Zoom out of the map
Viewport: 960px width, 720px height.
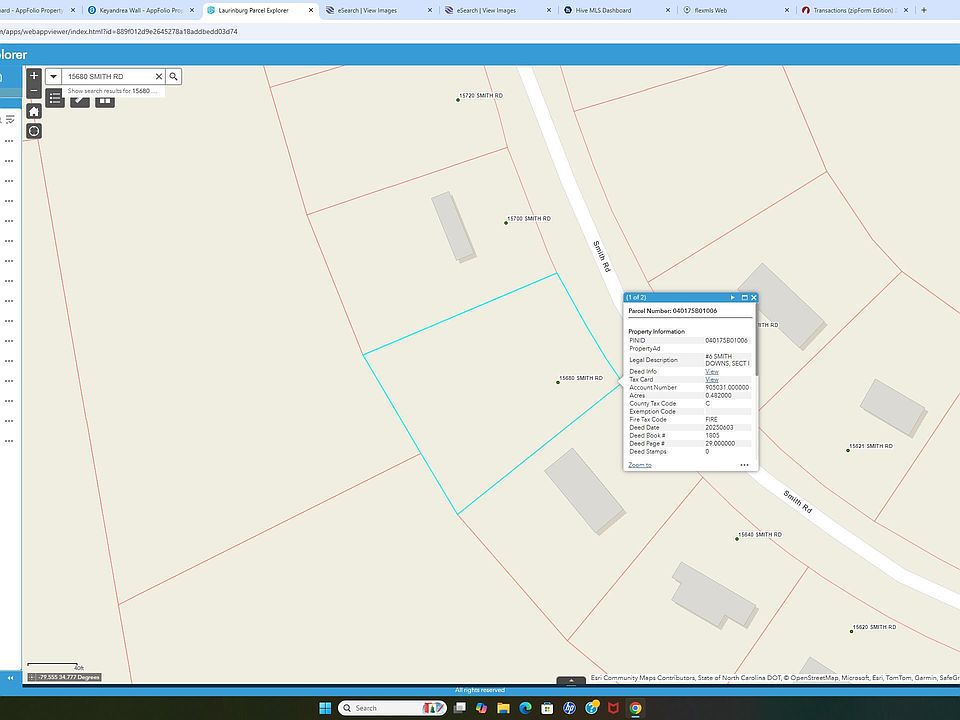pos(34,91)
